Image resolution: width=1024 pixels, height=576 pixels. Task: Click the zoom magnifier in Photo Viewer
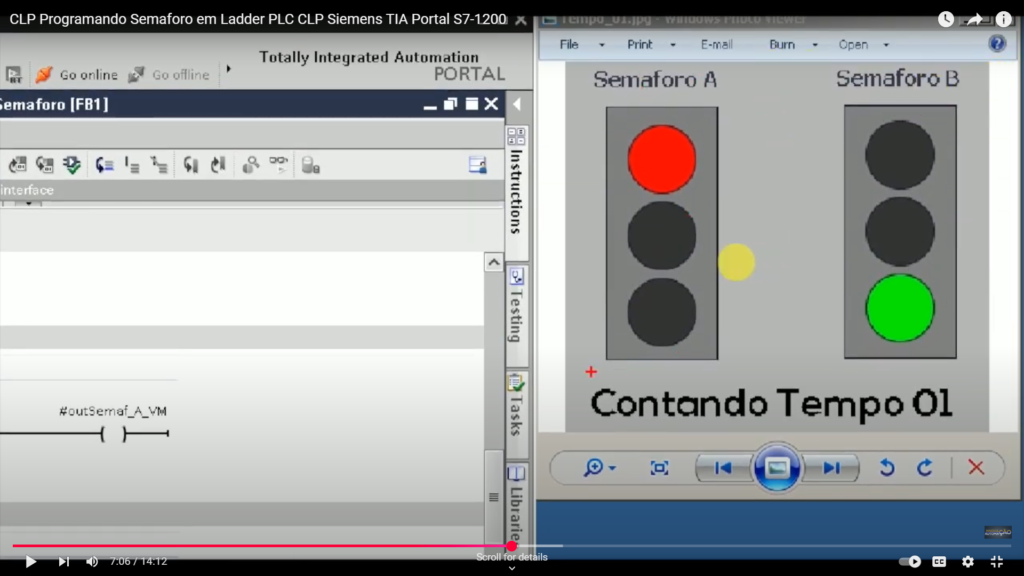tap(593, 468)
